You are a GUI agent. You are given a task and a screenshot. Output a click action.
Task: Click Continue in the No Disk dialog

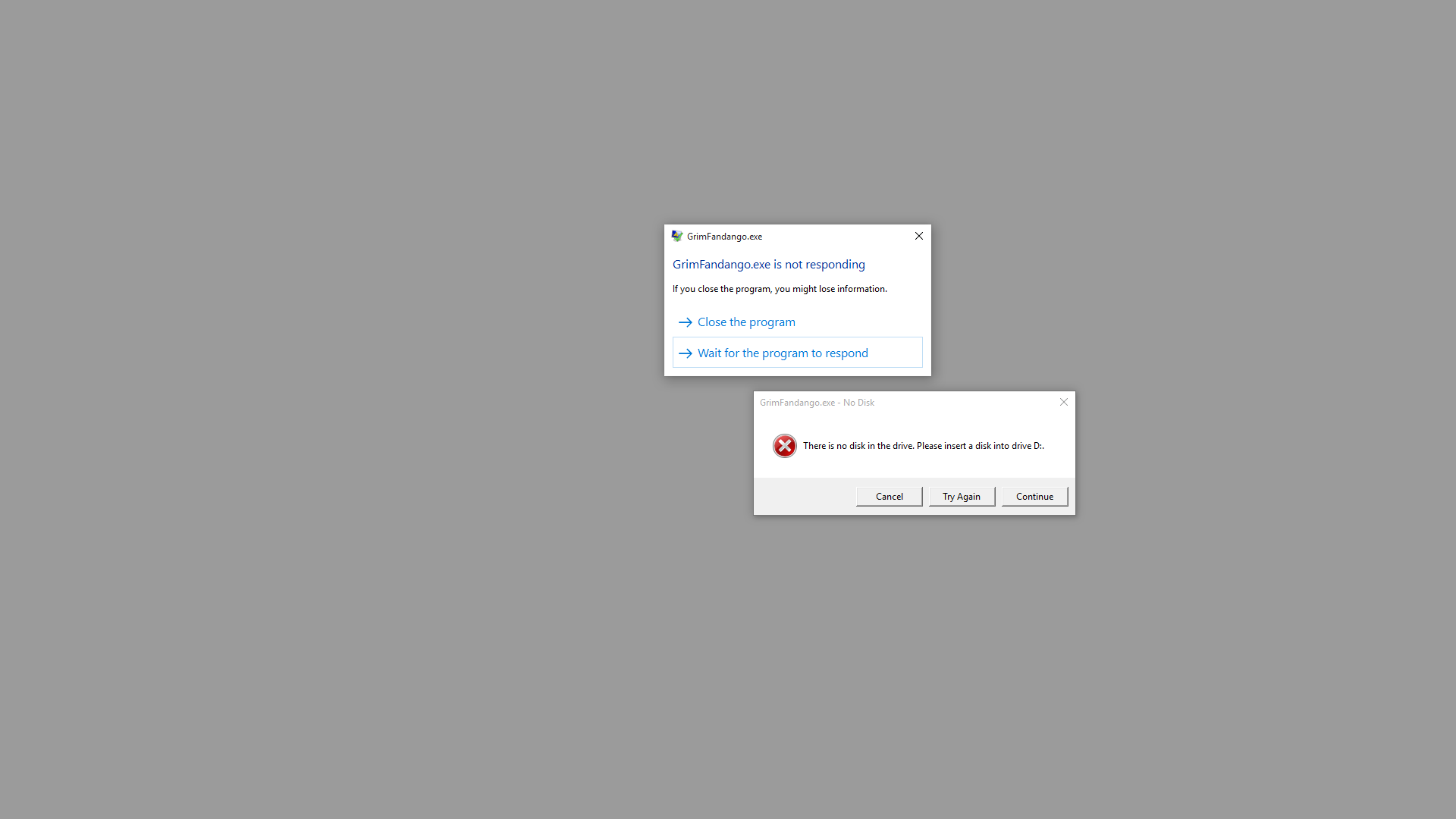1034,497
